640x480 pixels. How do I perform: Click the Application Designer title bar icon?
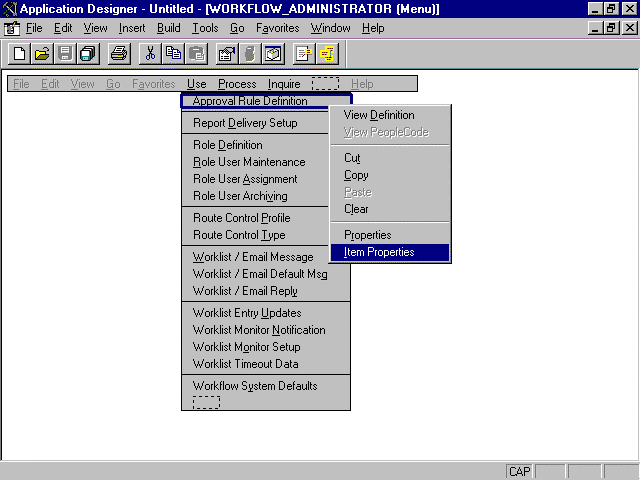(10, 9)
